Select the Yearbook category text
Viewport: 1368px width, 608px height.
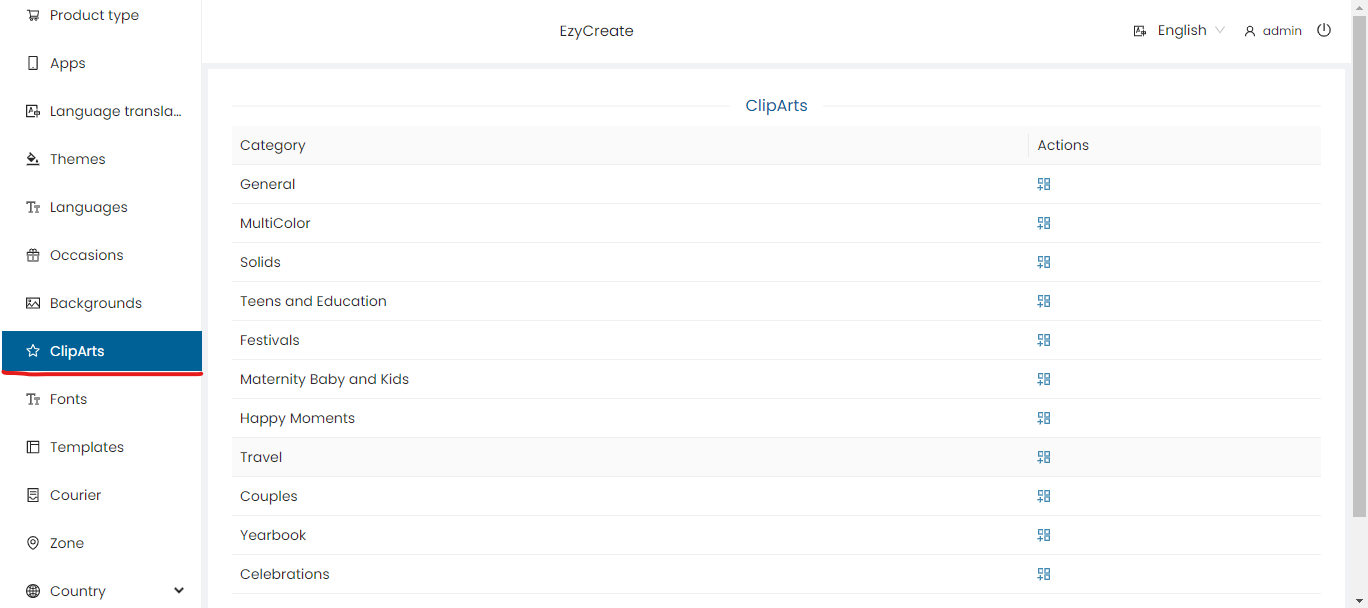coord(273,535)
